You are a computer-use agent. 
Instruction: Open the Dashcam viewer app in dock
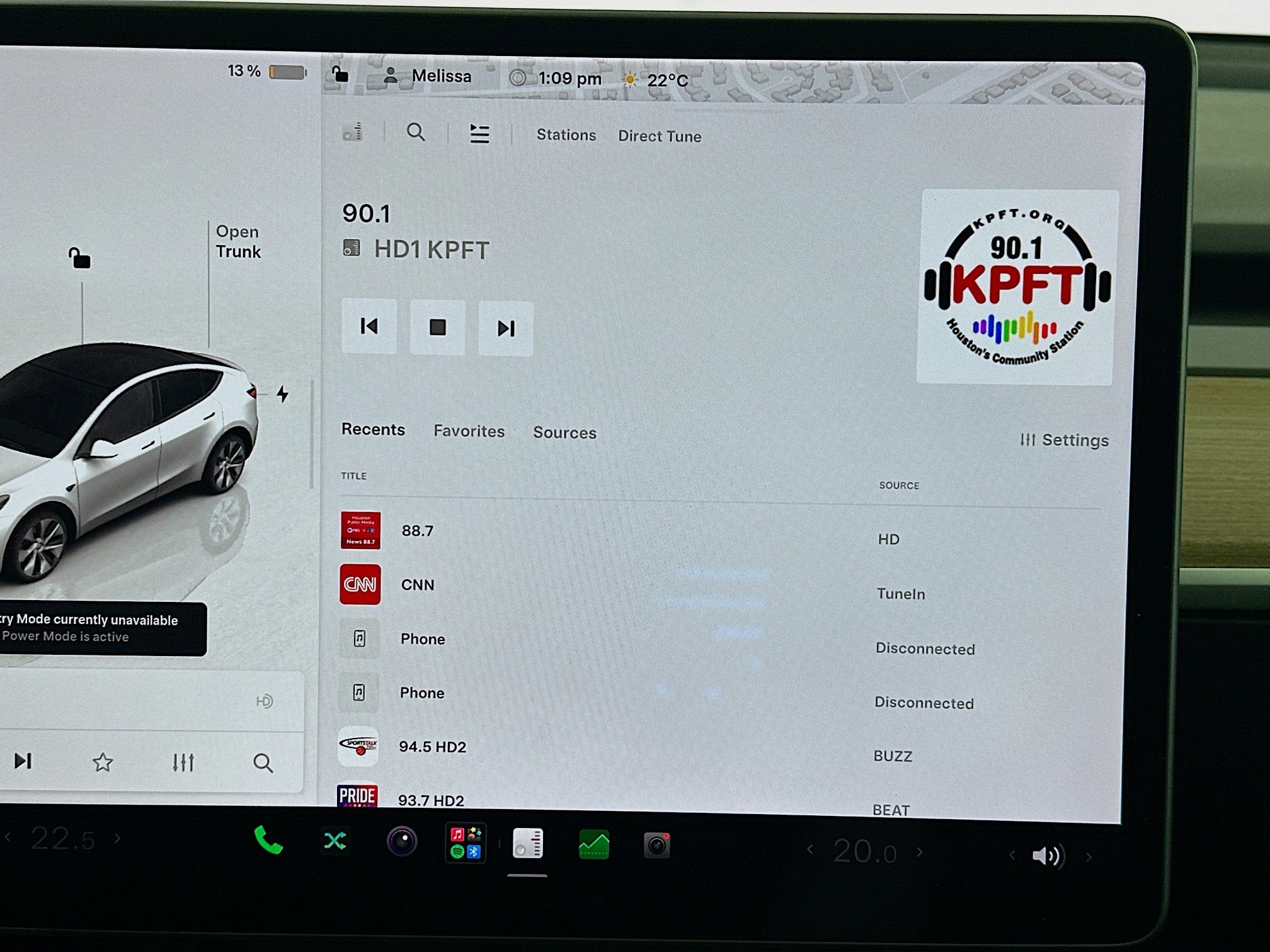(402, 841)
